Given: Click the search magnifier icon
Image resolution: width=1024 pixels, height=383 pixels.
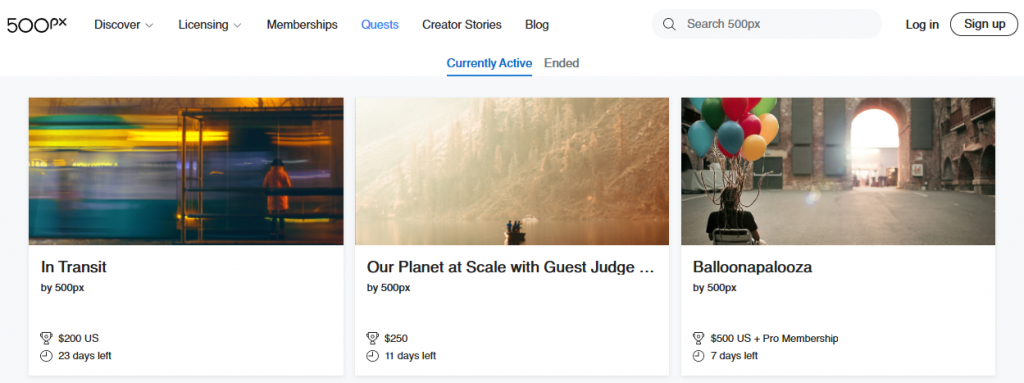Looking at the screenshot, I should point(669,25).
